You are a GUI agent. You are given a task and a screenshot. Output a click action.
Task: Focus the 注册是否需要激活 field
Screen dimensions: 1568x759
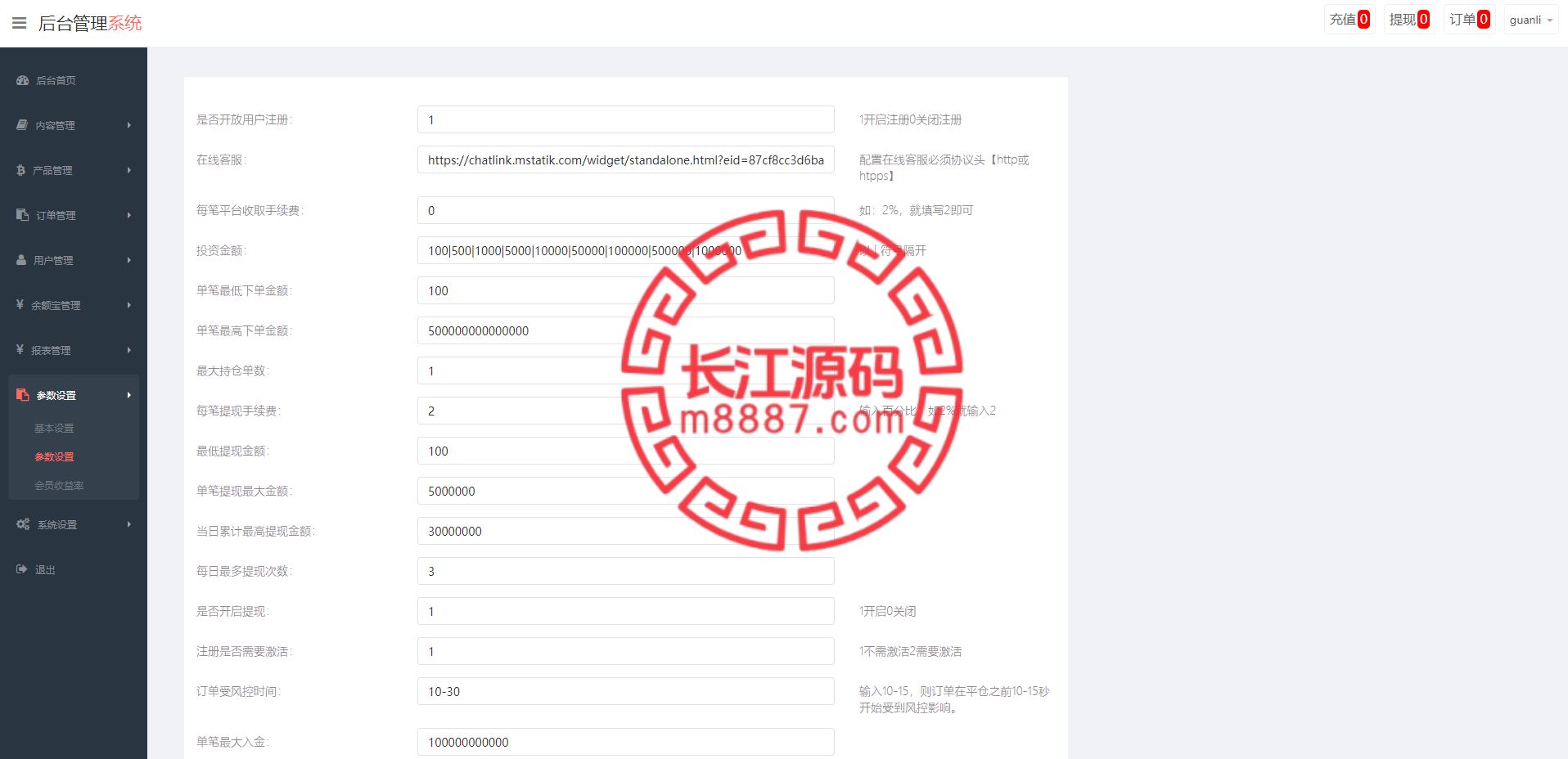pyautogui.click(x=626, y=651)
